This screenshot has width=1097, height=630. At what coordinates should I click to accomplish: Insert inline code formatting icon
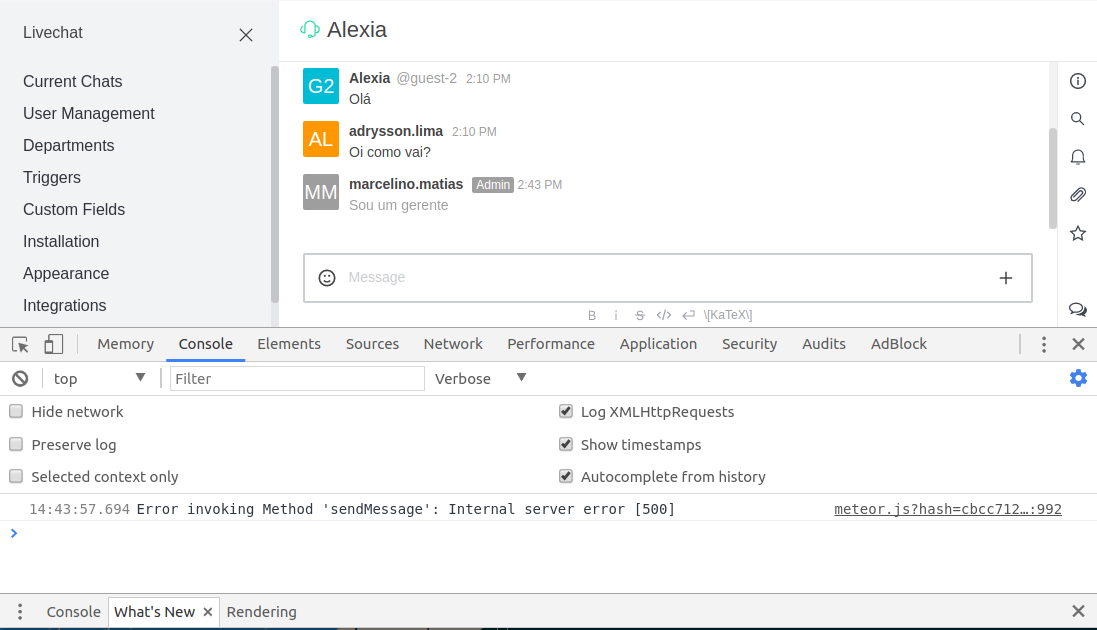coord(664,315)
